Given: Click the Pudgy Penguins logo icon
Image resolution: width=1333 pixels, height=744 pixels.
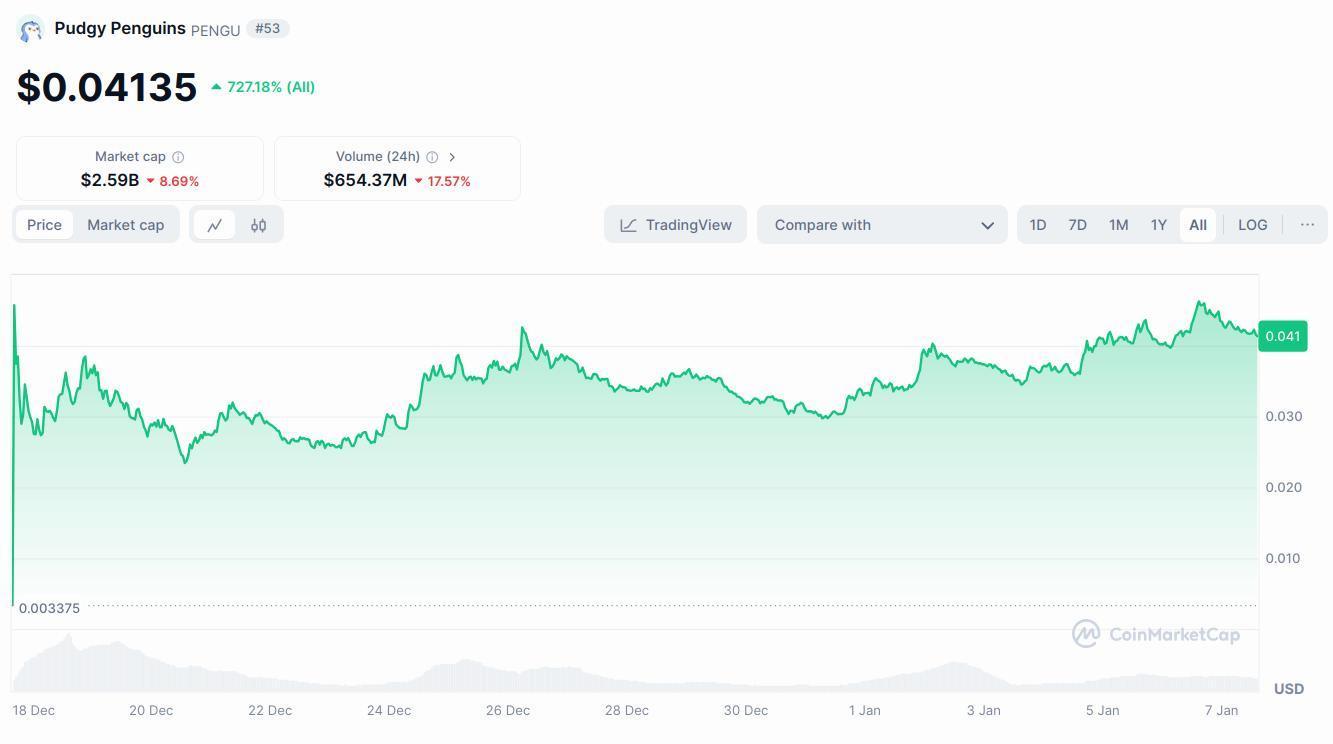Looking at the screenshot, I should tap(31, 30).
